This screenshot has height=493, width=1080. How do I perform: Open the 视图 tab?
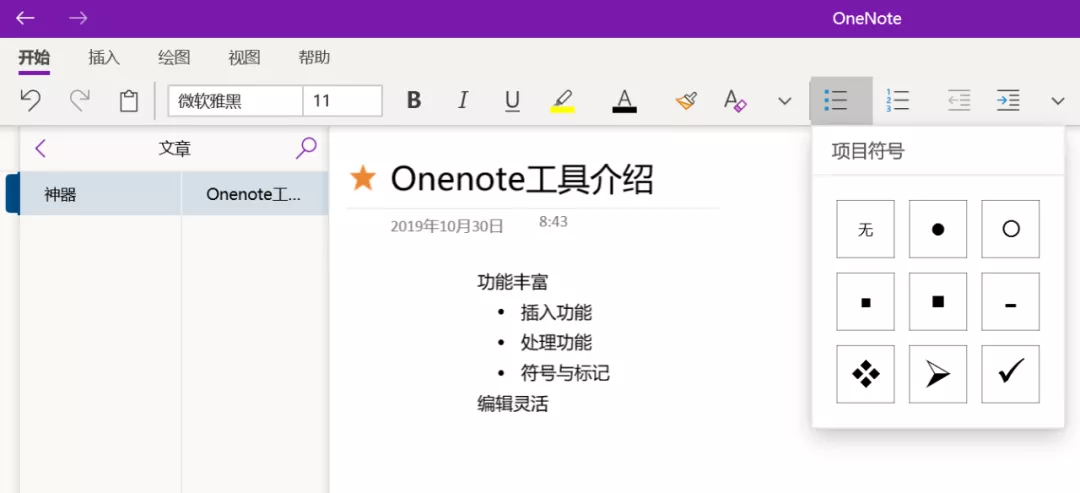click(244, 58)
